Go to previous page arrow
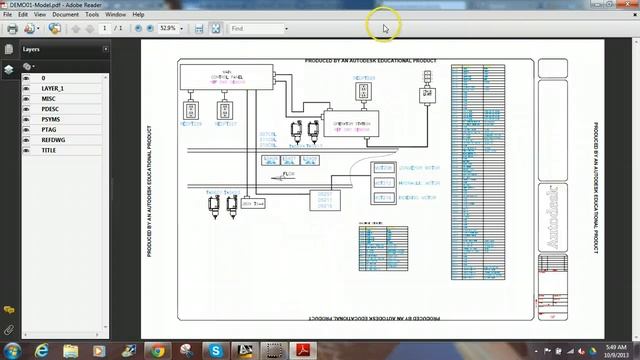Screen dimensions: 640x360 click(x=76, y=29)
